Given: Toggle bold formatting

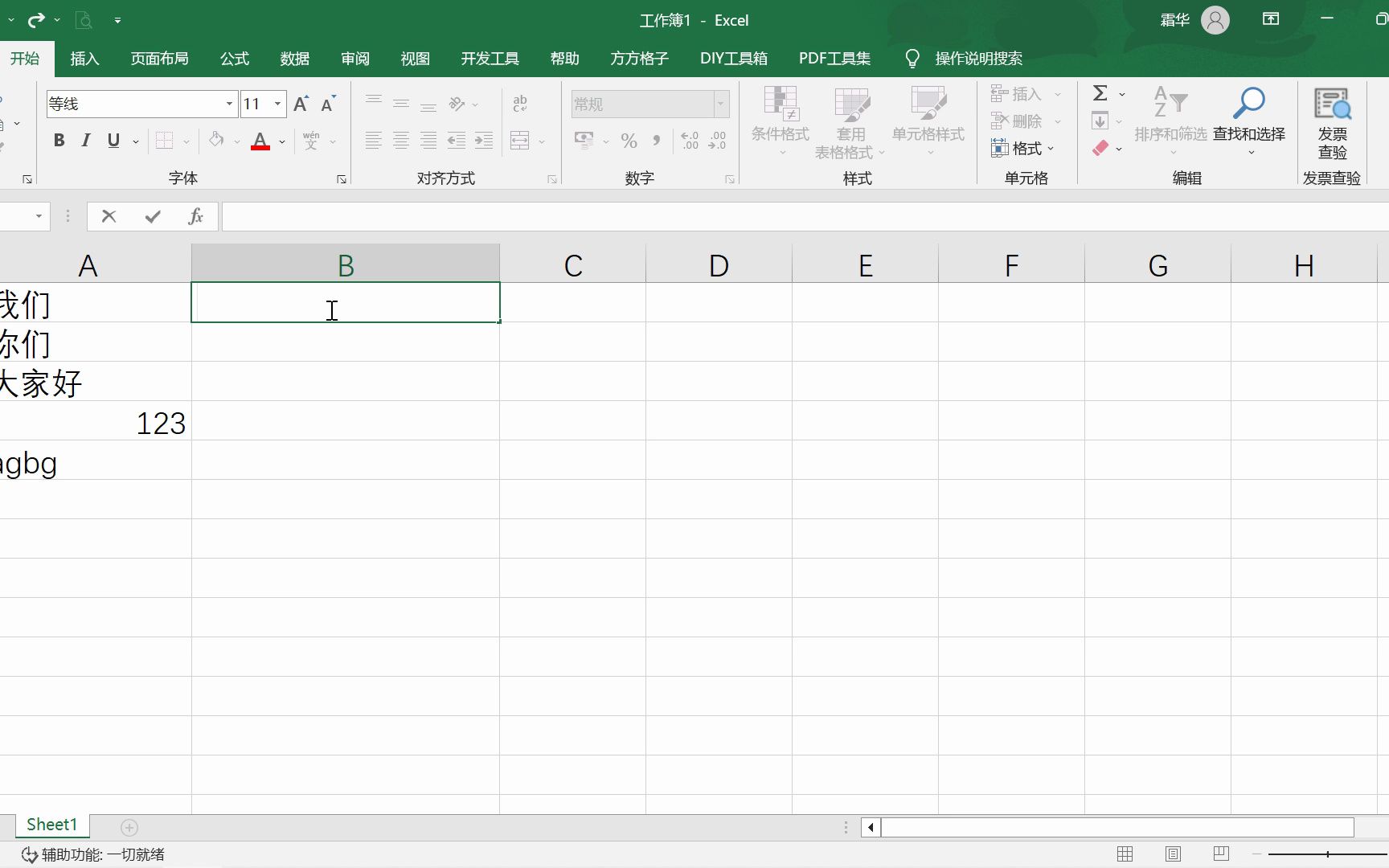Looking at the screenshot, I should click(58, 140).
